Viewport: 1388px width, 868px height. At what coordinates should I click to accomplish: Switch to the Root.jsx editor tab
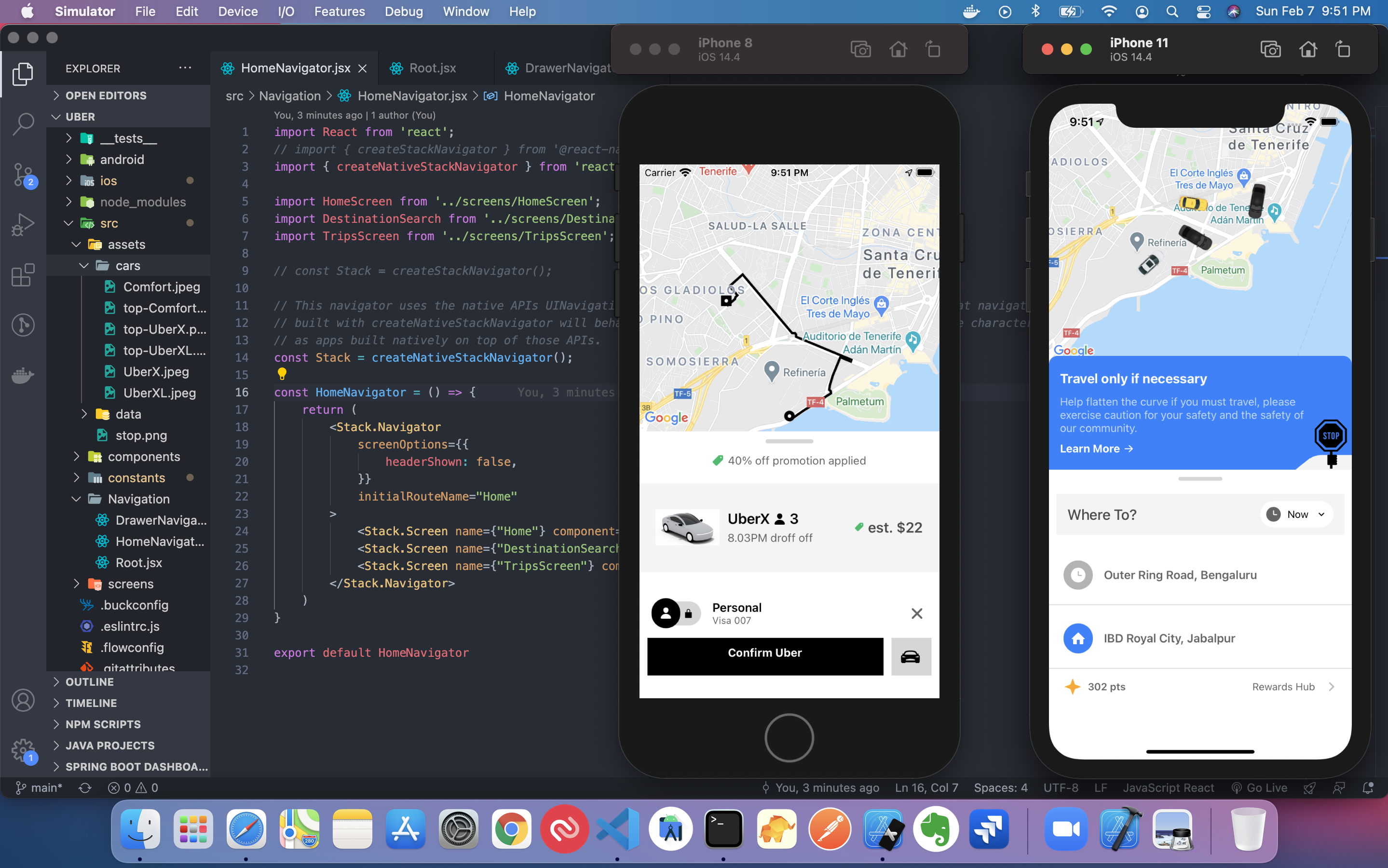click(432, 68)
